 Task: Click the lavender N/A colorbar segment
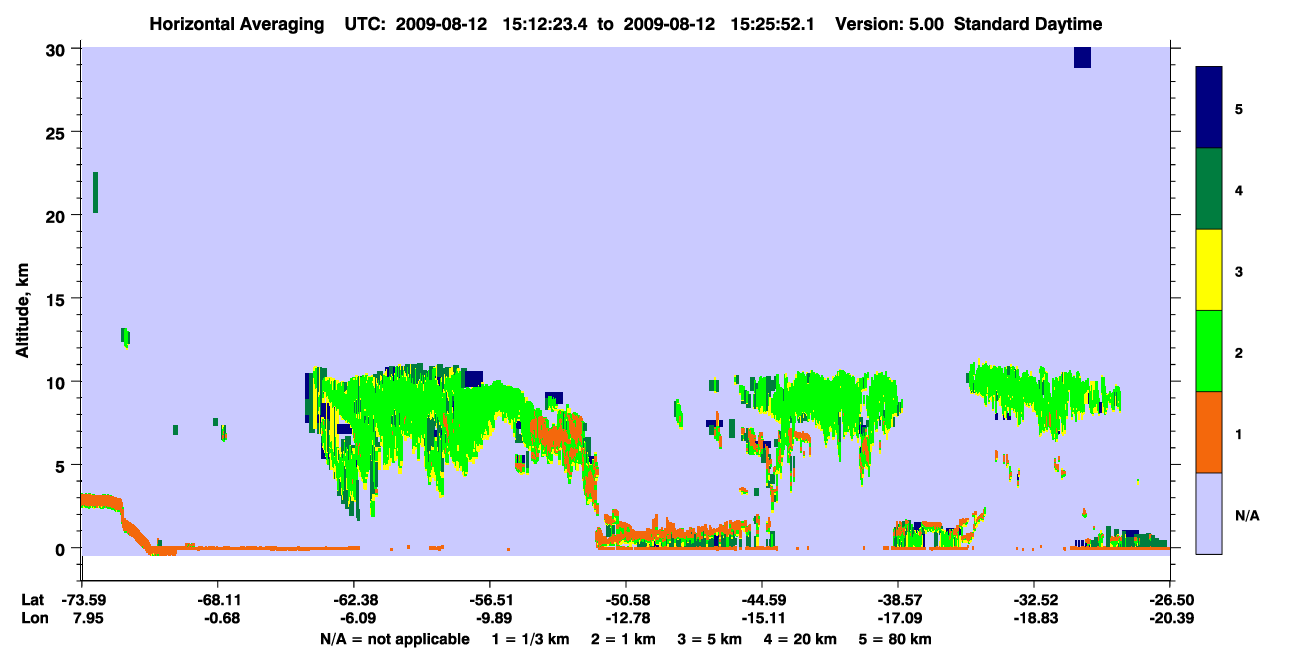1209,512
